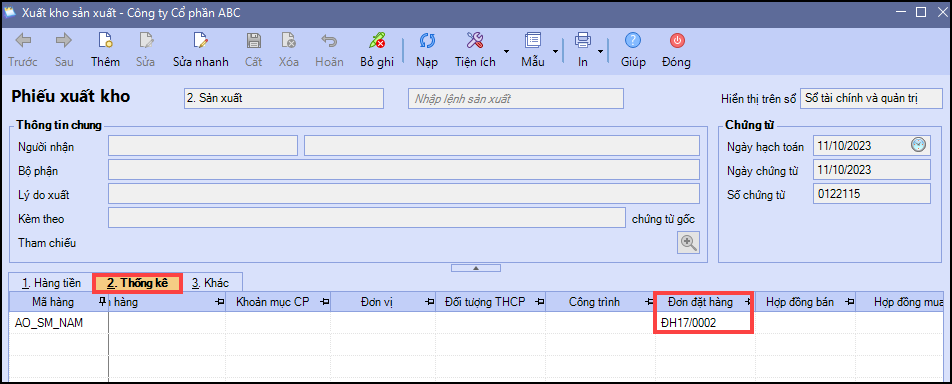Switch to 1. Hàng tiền tab

coord(50,283)
